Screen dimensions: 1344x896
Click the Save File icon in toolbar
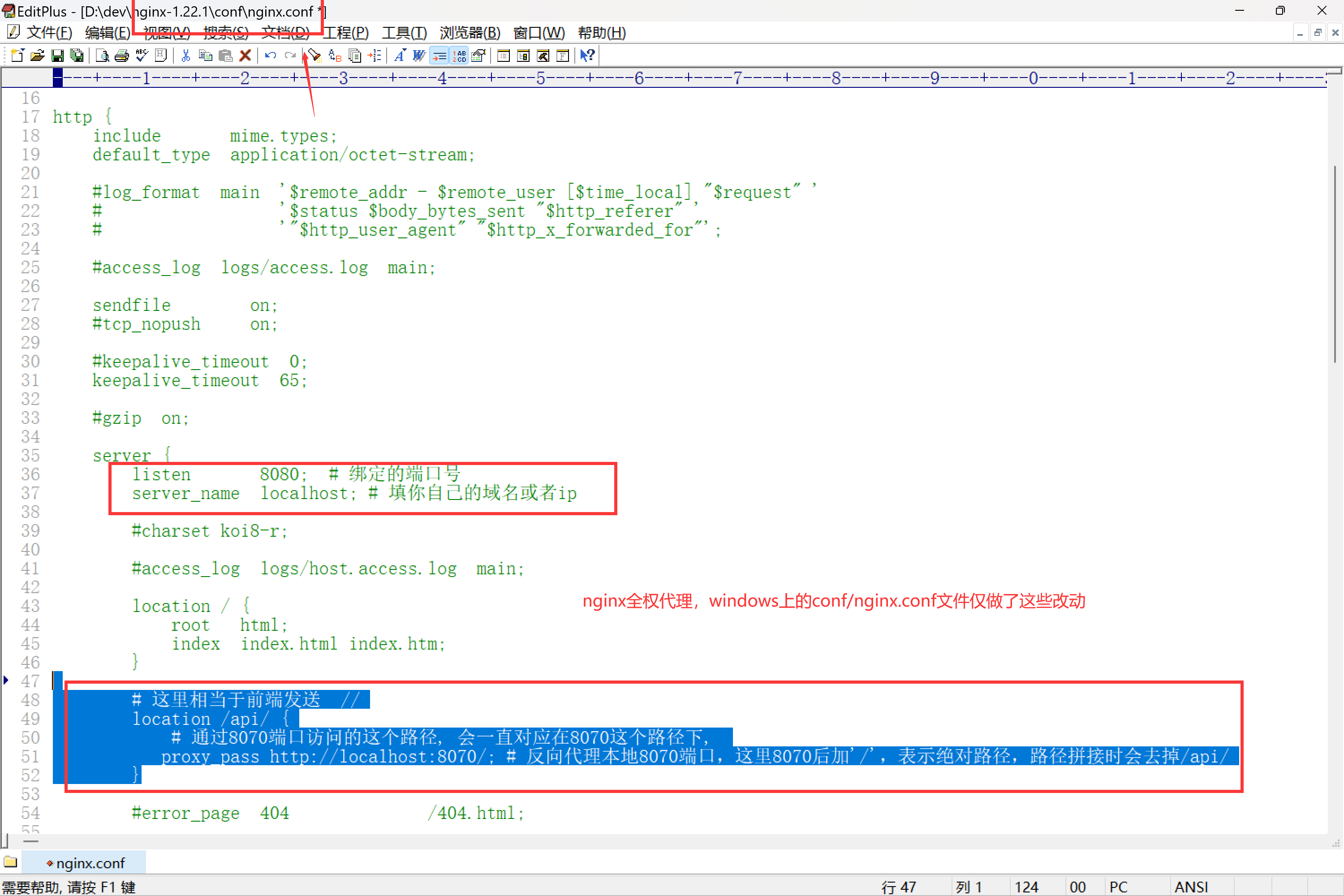(58, 56)
